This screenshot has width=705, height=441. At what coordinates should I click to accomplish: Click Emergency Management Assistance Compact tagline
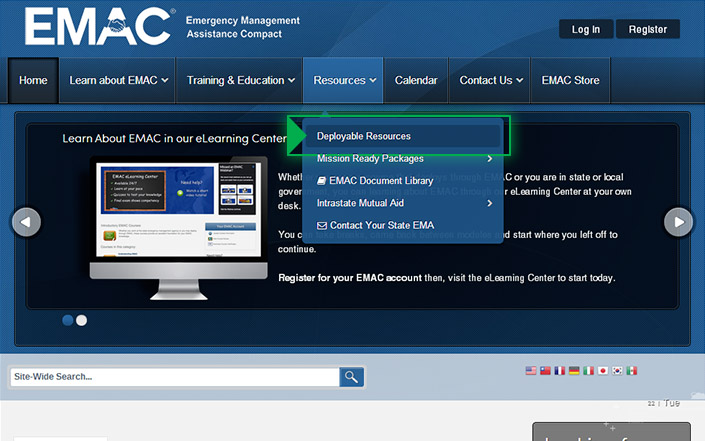[x=243, y=27]
